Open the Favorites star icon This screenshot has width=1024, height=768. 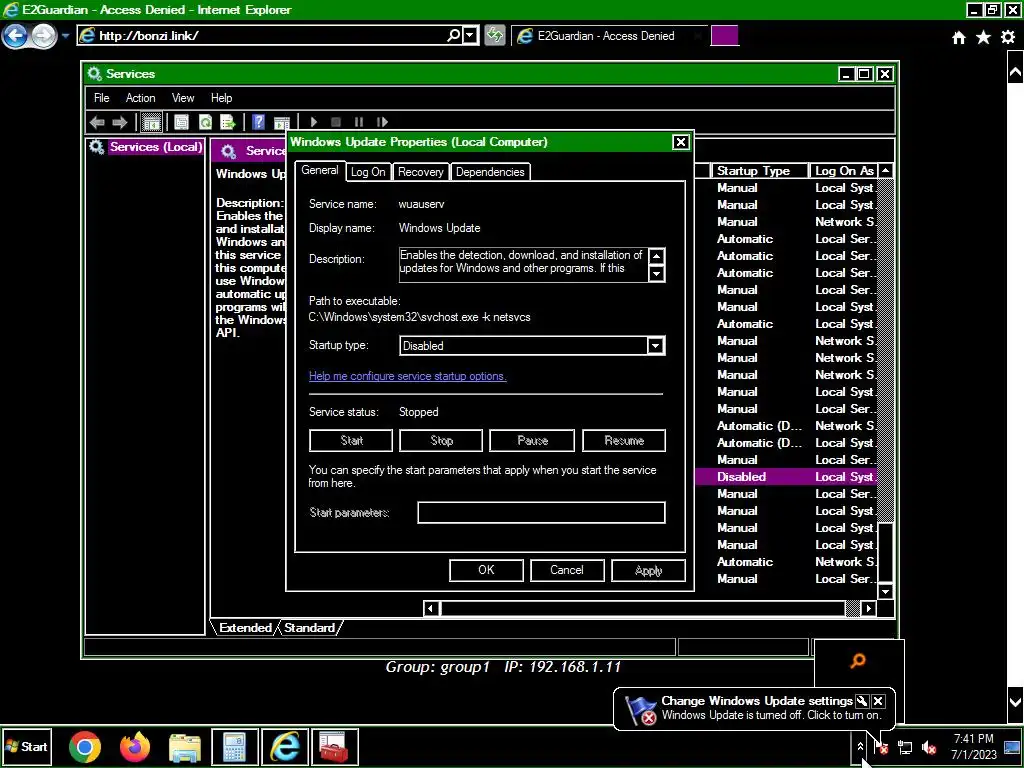pos(984,38)
